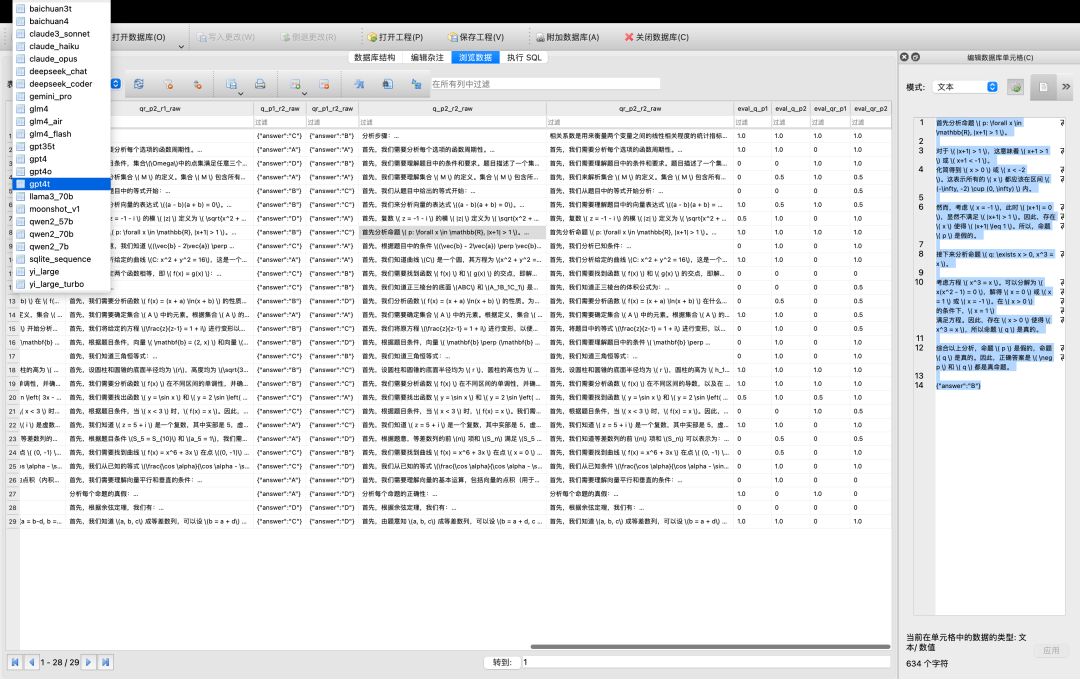Select row header number 27
Viewport: 1080px width, 679px height.
tap(12, 494)
